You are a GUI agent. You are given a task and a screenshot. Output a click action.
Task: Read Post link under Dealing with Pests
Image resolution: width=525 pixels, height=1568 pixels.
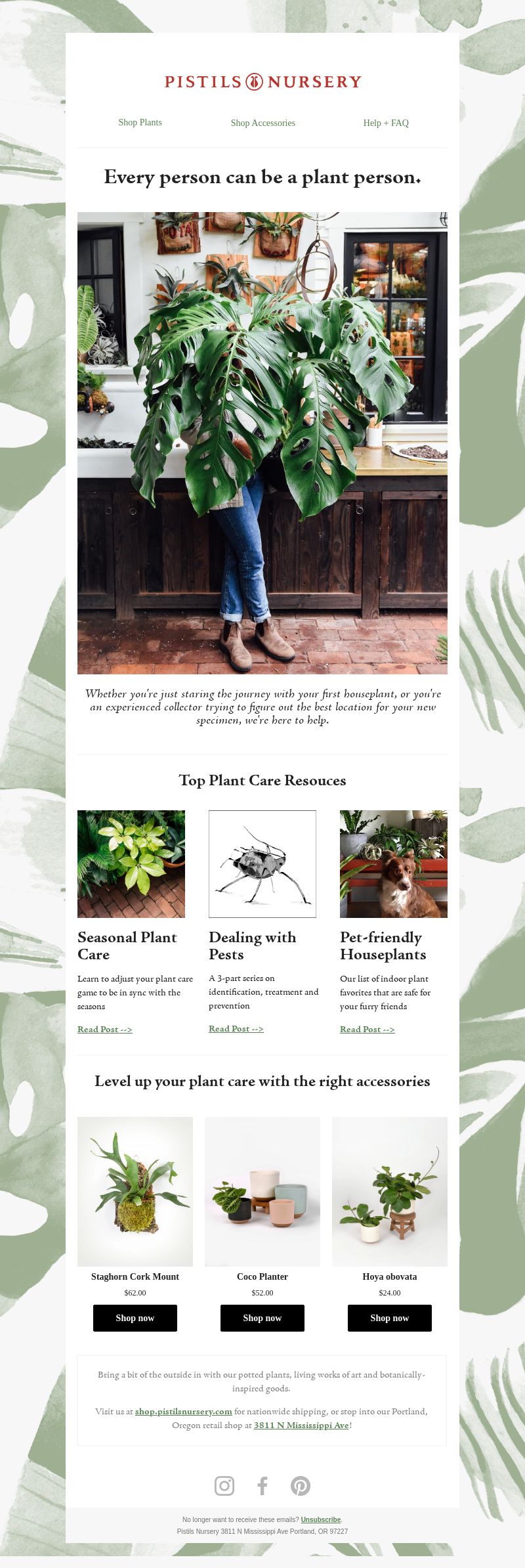[236, 1028]
